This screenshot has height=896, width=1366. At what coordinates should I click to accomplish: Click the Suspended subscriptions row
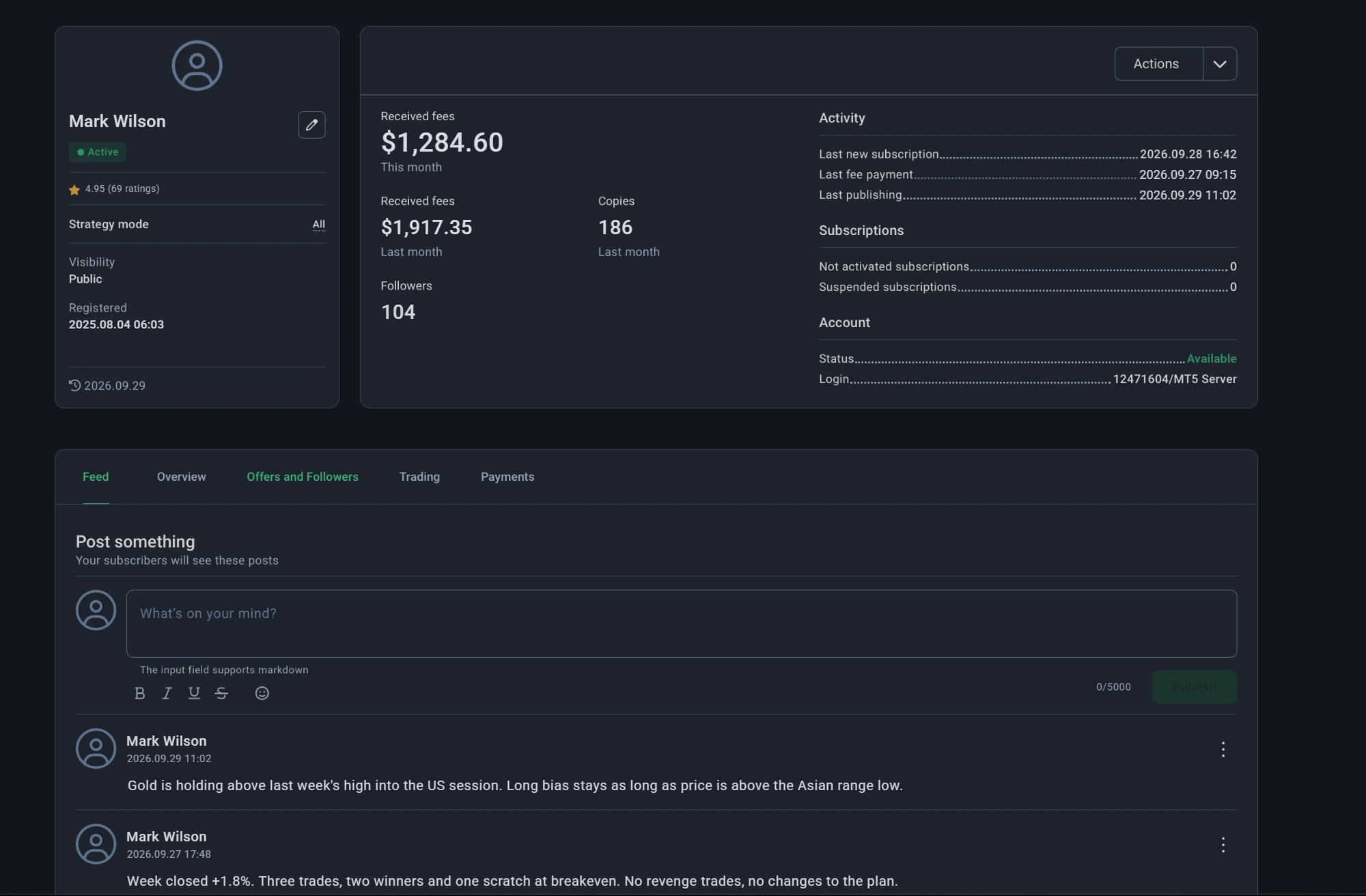[1028, 287]
